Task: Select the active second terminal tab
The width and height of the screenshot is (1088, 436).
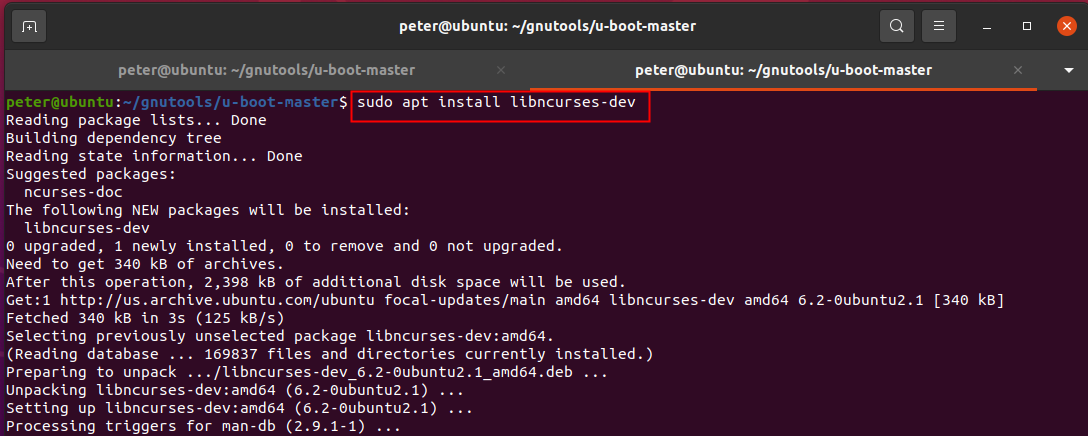Action: click(x=783, y=71)
